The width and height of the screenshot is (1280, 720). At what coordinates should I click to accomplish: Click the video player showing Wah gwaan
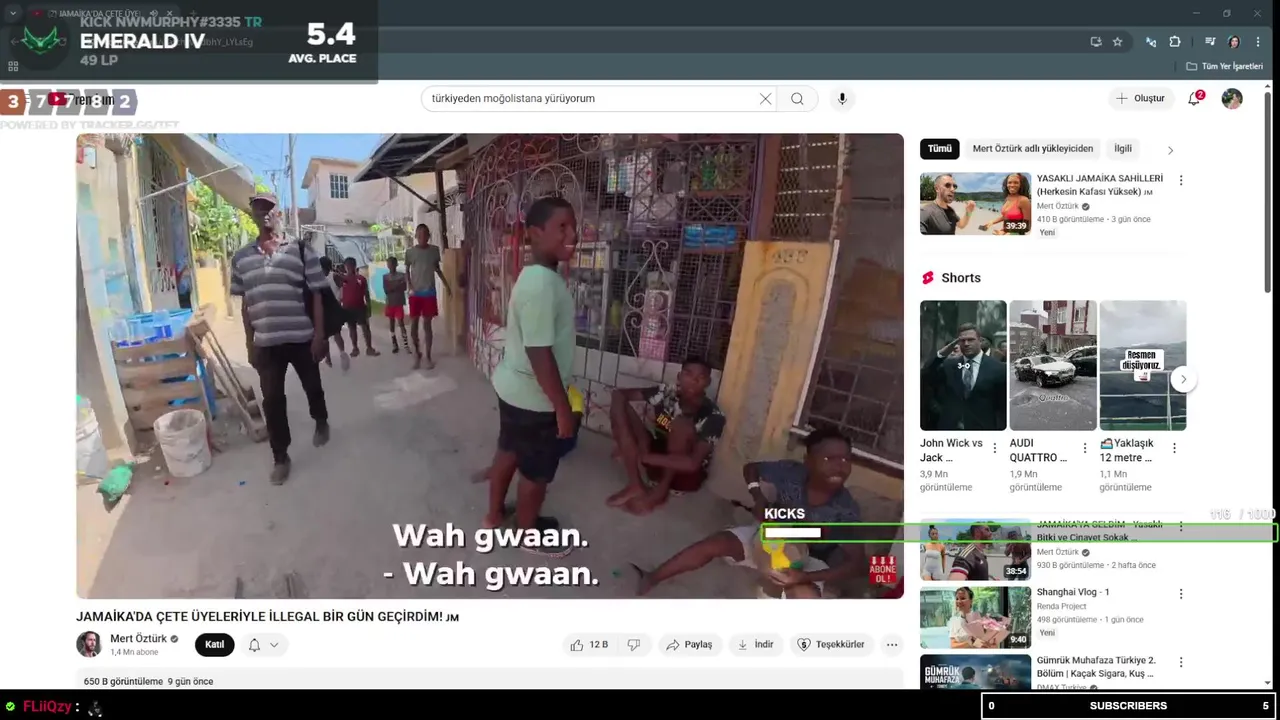490,366
